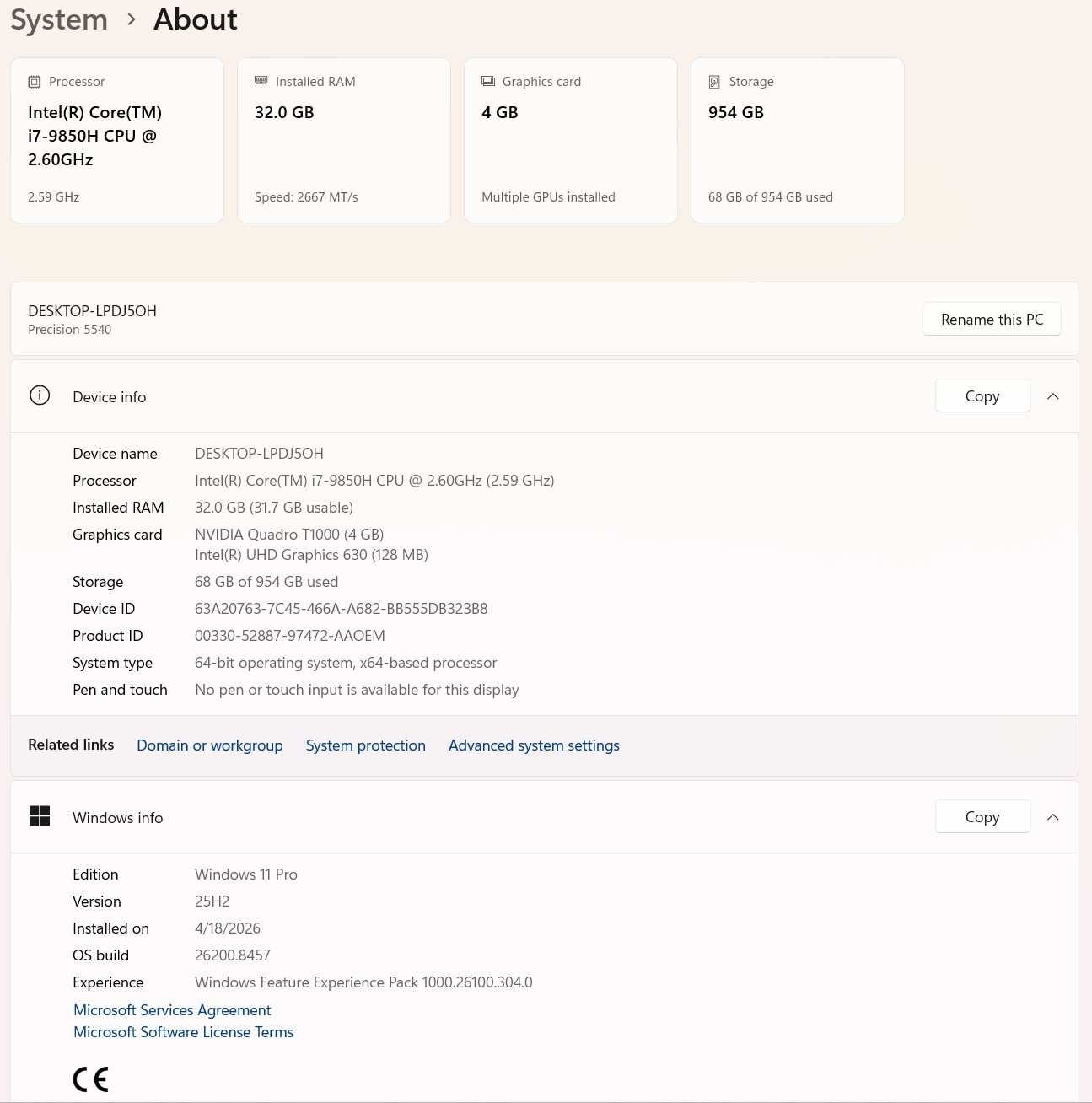Open the Storage 954 GB card
This screenshot has width=1092, height=1103.
798,140
